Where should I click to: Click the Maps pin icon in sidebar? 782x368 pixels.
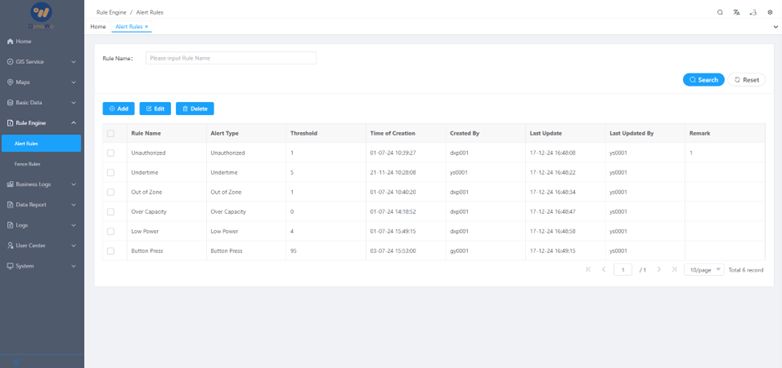tap(10, 82)
